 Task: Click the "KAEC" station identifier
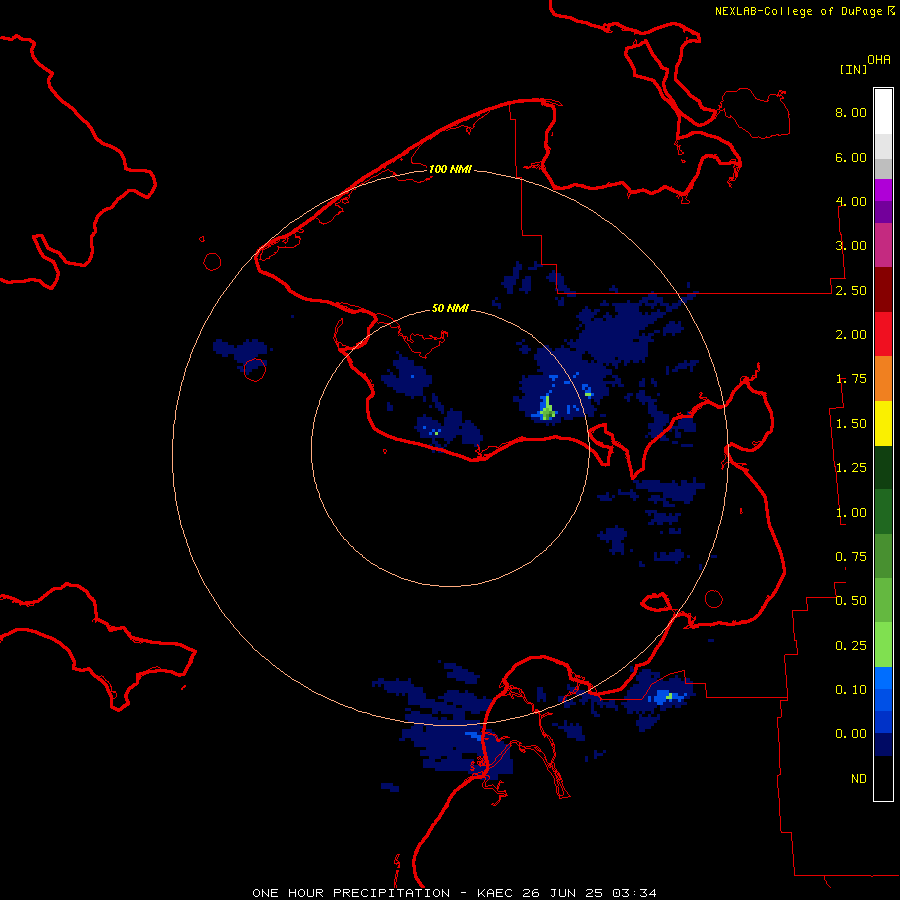(x=495, y=893)
